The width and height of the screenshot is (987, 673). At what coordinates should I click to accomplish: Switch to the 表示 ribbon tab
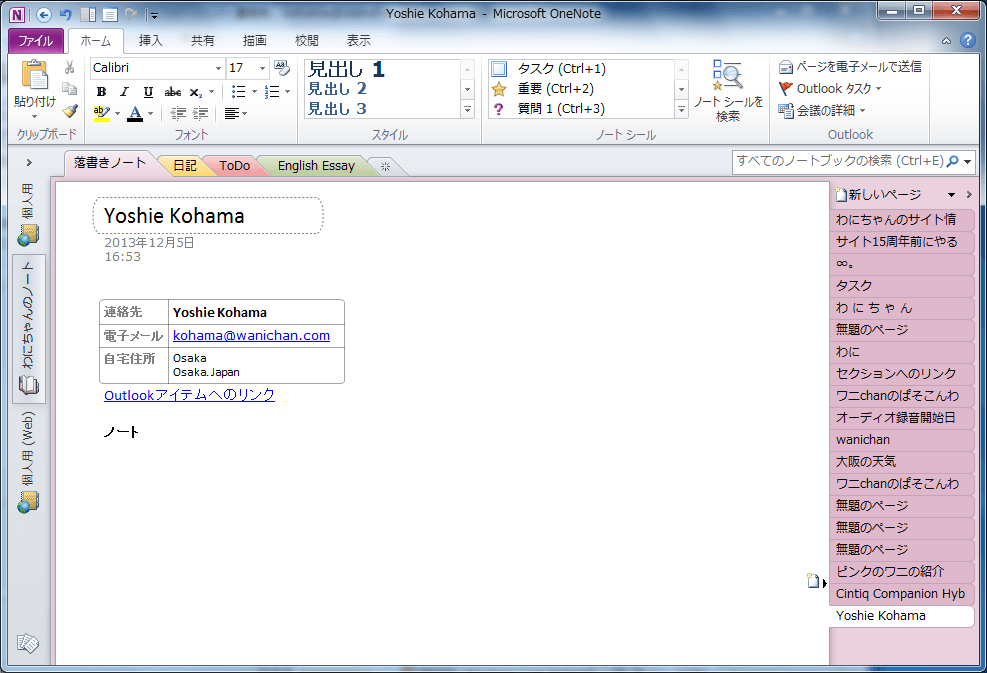coord(359,41)
